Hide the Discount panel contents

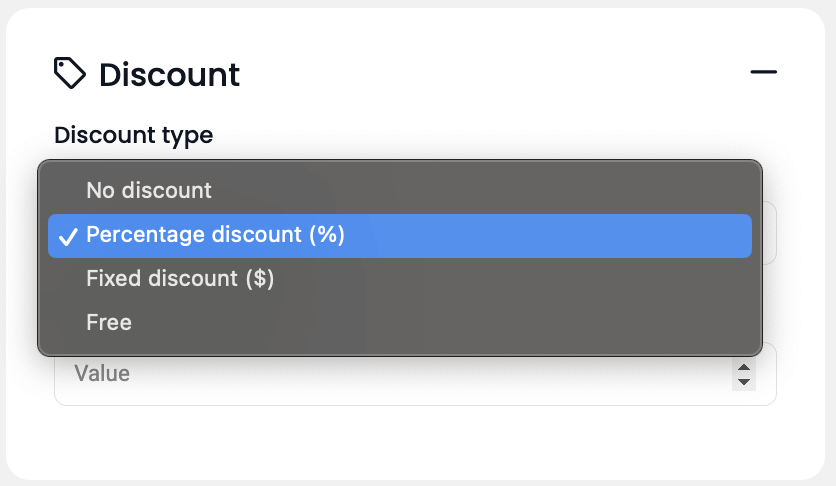764,73
